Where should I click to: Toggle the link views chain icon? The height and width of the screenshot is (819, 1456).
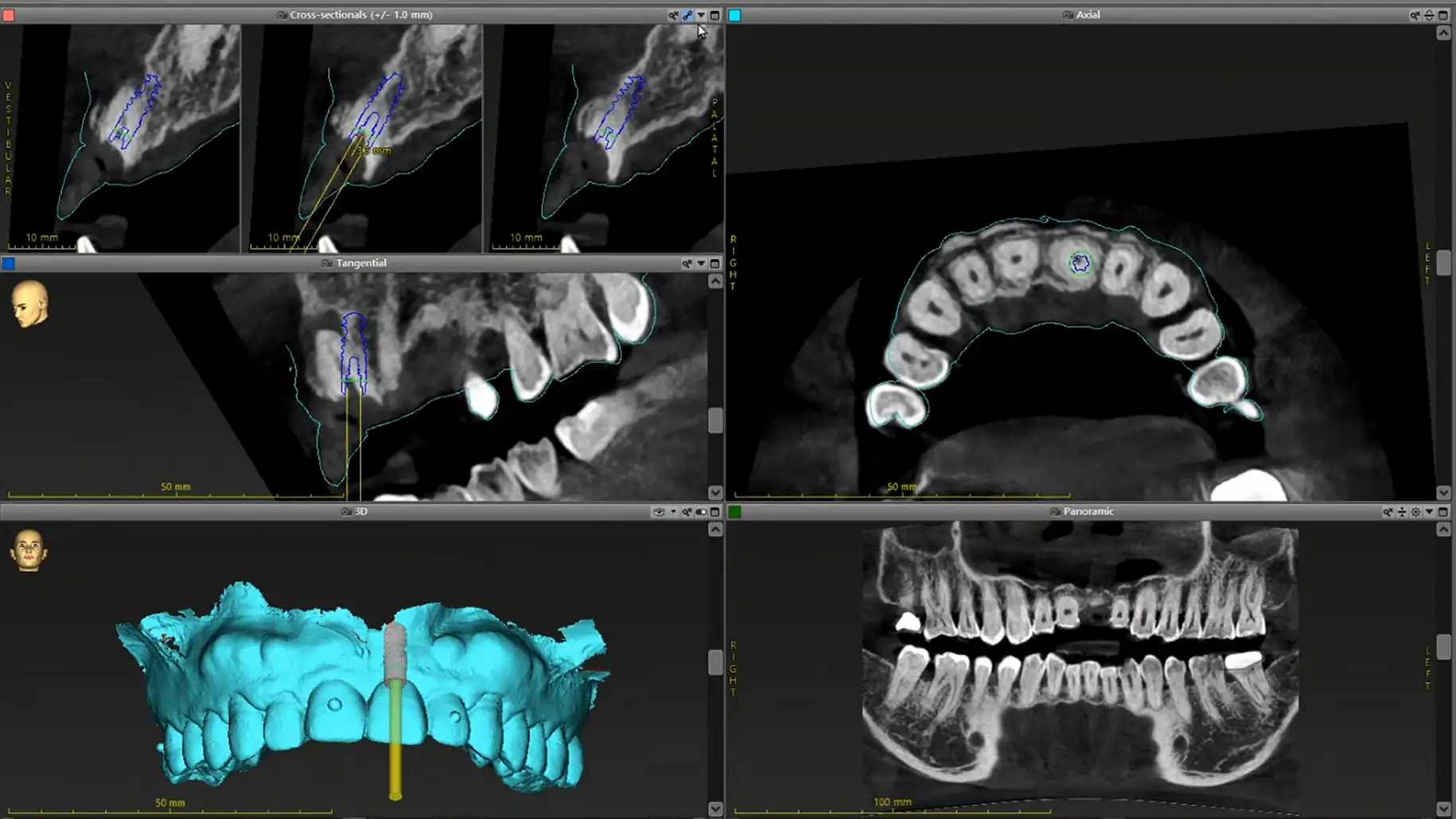coord(687,15)
